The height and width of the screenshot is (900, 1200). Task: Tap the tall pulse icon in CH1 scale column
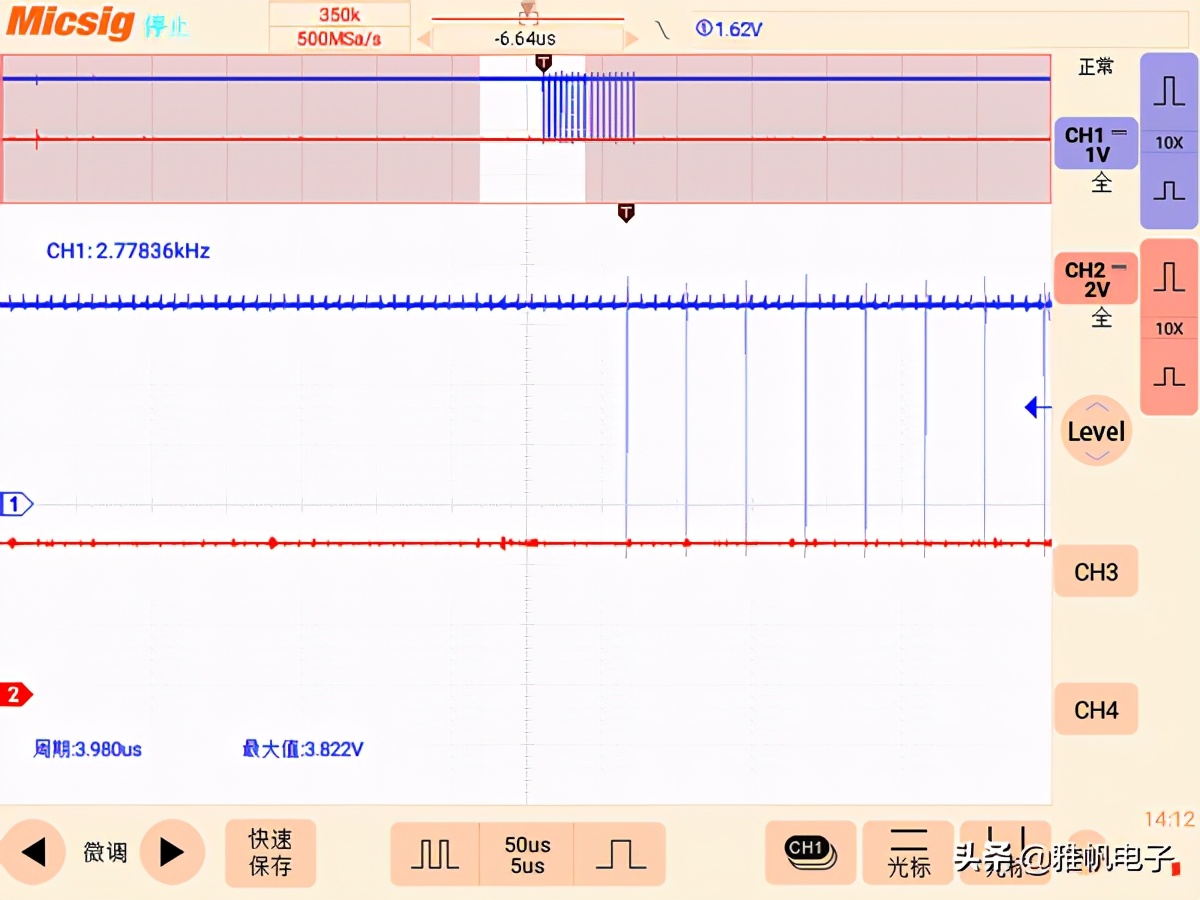click(x=1169, y=91)
